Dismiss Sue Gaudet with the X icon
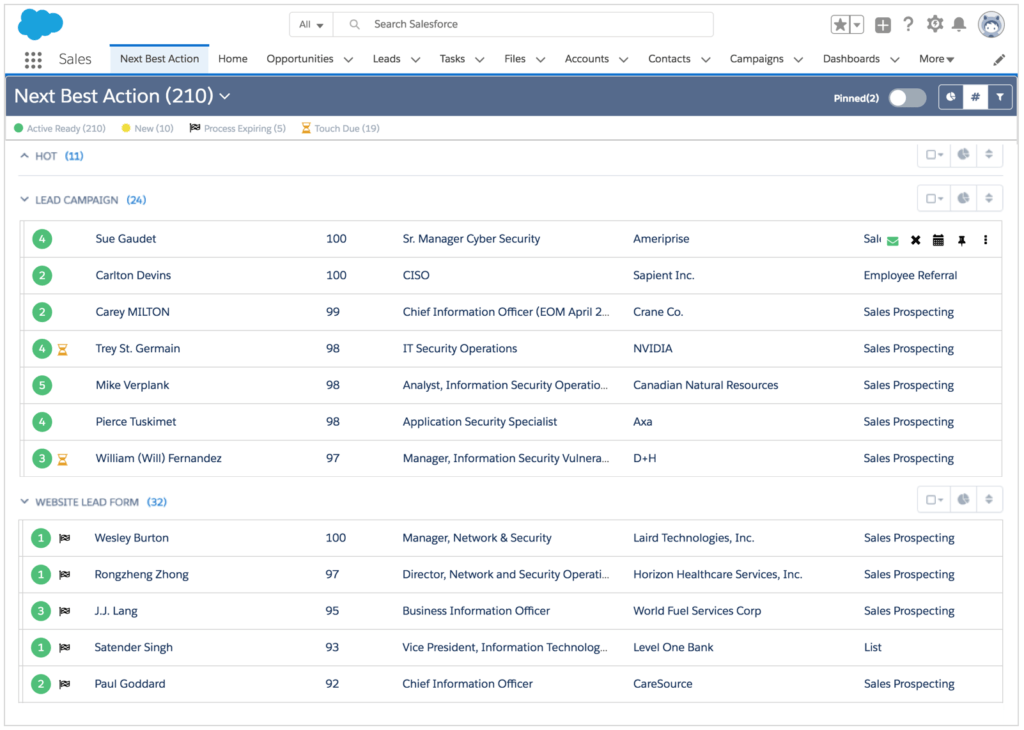This screenshot has width=1024, height=730. pos(916,240)
